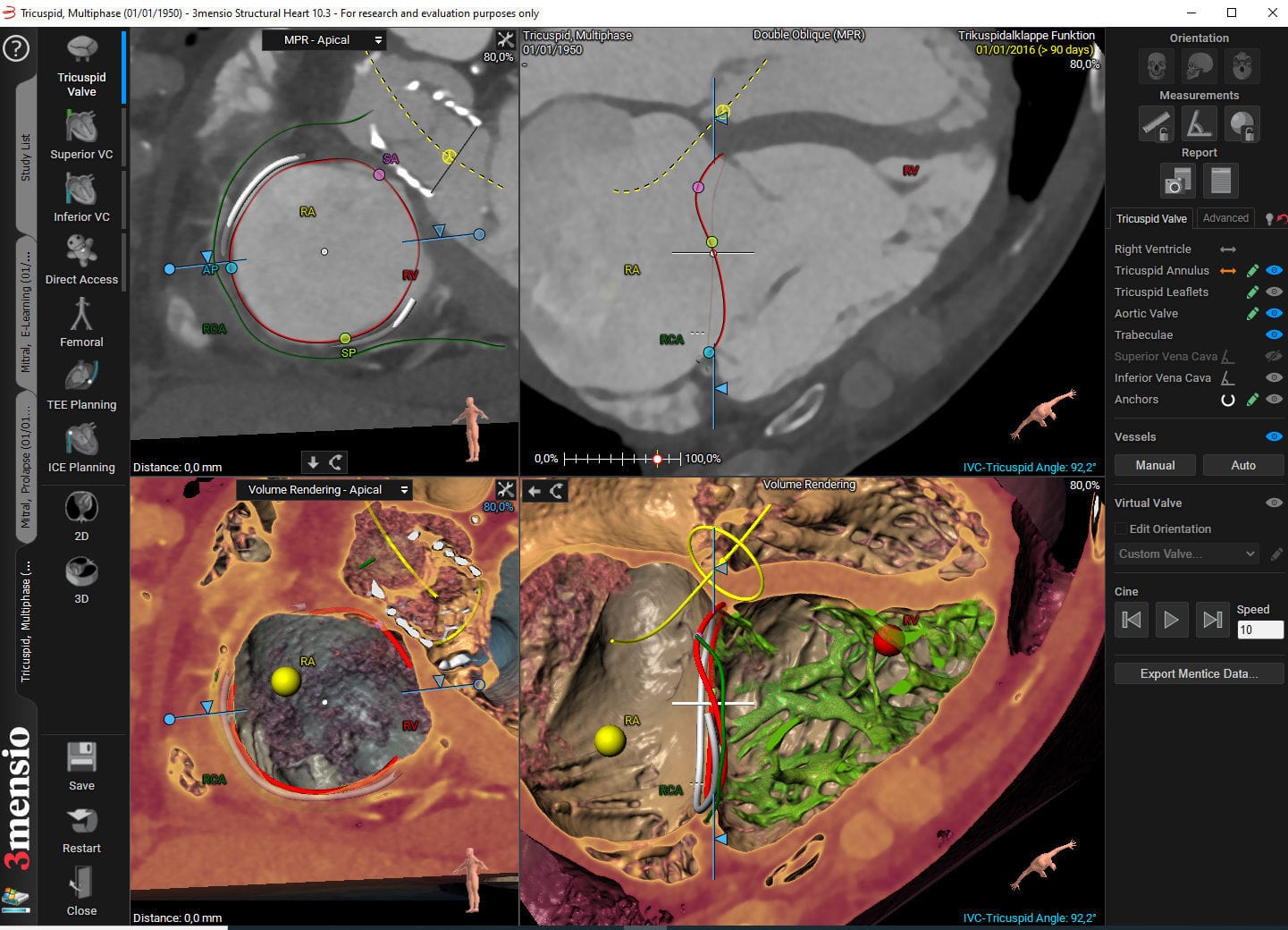The width and height of the screenshot is (1288, 930).
Task: Click the screenshot report icon
Action: [x=1177, y=180]
